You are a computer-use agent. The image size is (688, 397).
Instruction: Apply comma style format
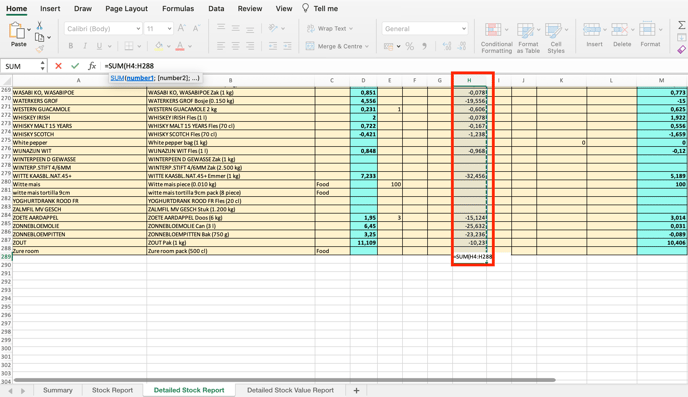pos(424,46)
